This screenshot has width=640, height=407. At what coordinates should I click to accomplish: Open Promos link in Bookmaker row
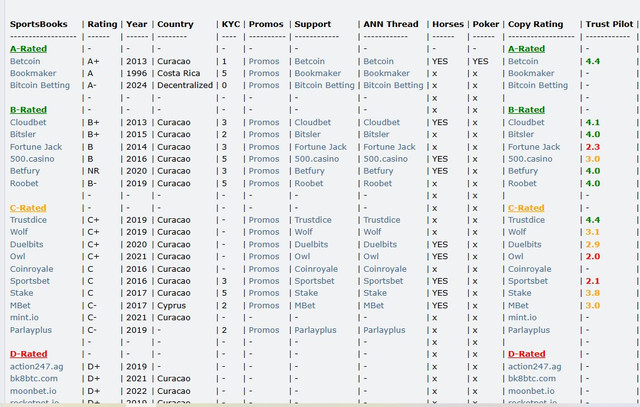pos(264,73)
